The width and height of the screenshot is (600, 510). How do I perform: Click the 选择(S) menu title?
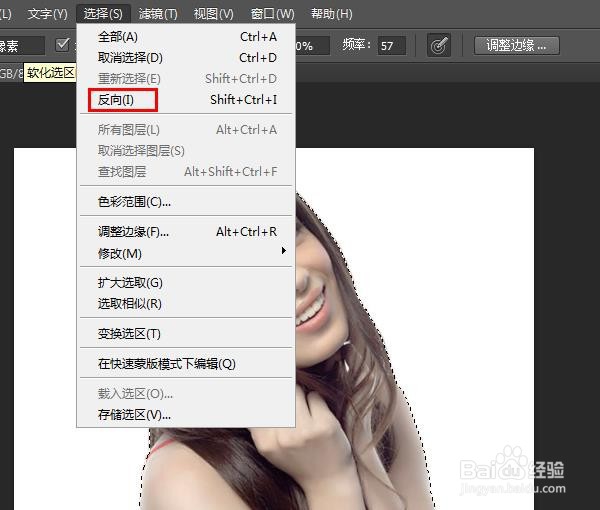coord(103,14)
